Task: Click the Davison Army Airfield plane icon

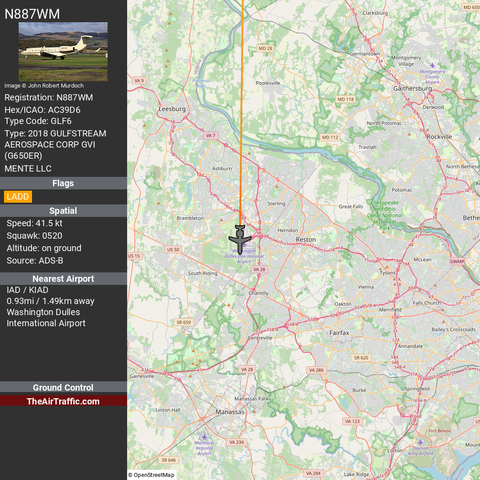Action: pos(420,442)
